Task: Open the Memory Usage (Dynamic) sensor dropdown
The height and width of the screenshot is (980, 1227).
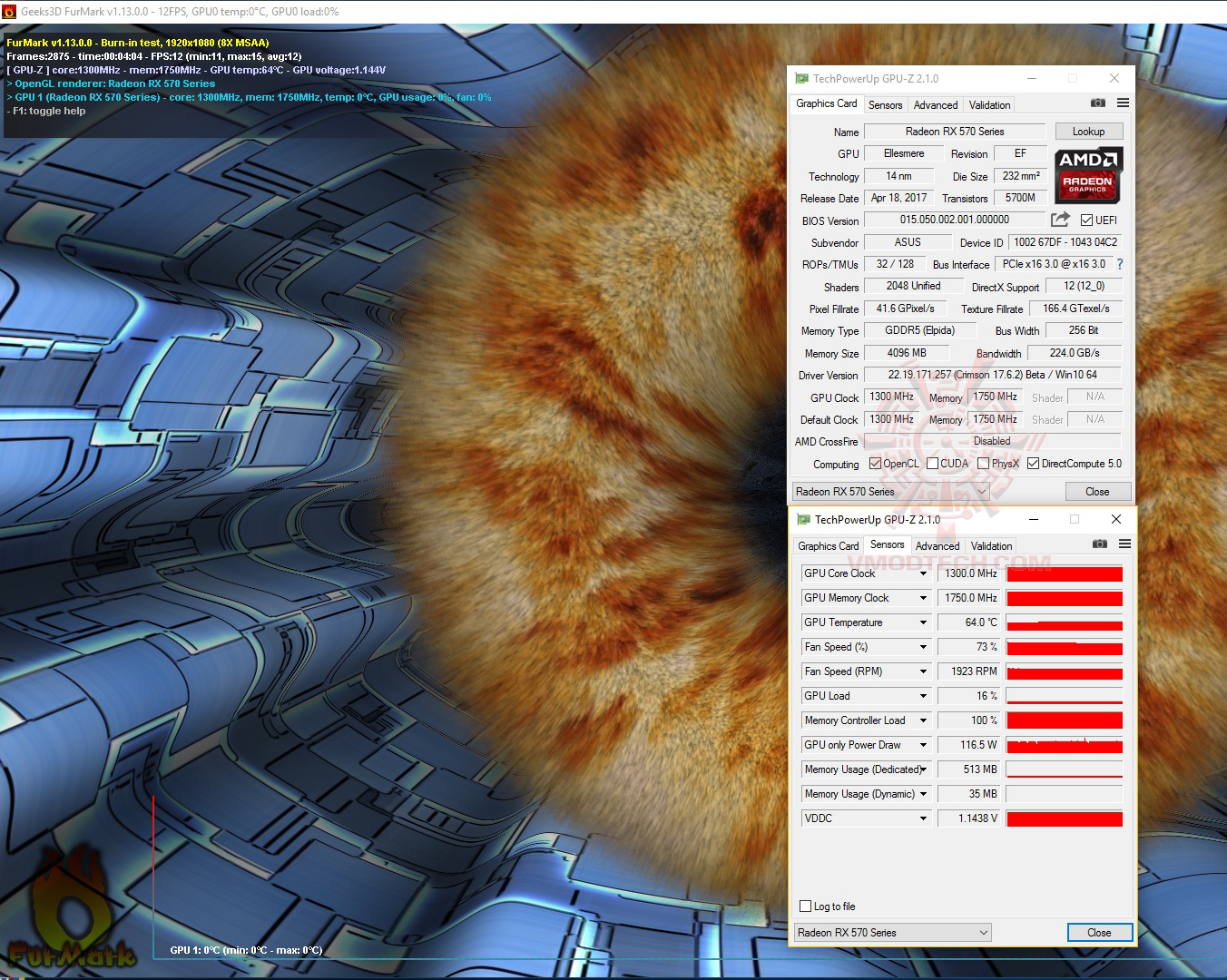Action: [923, 794]
